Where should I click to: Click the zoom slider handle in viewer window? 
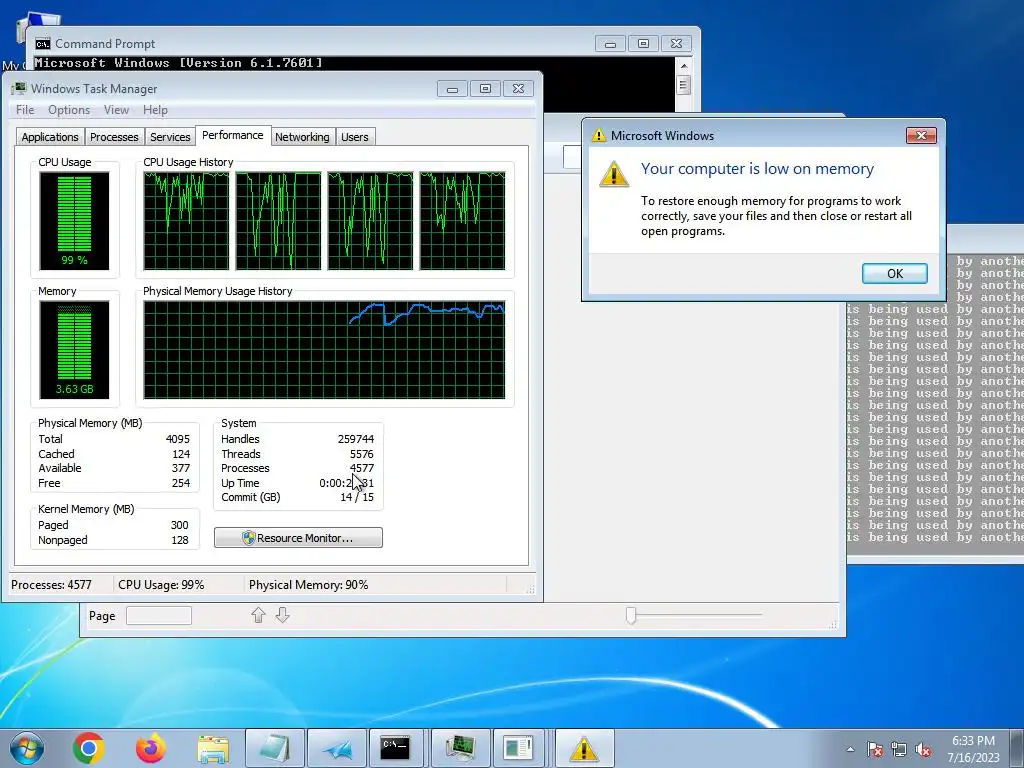(x=631, y=615)
